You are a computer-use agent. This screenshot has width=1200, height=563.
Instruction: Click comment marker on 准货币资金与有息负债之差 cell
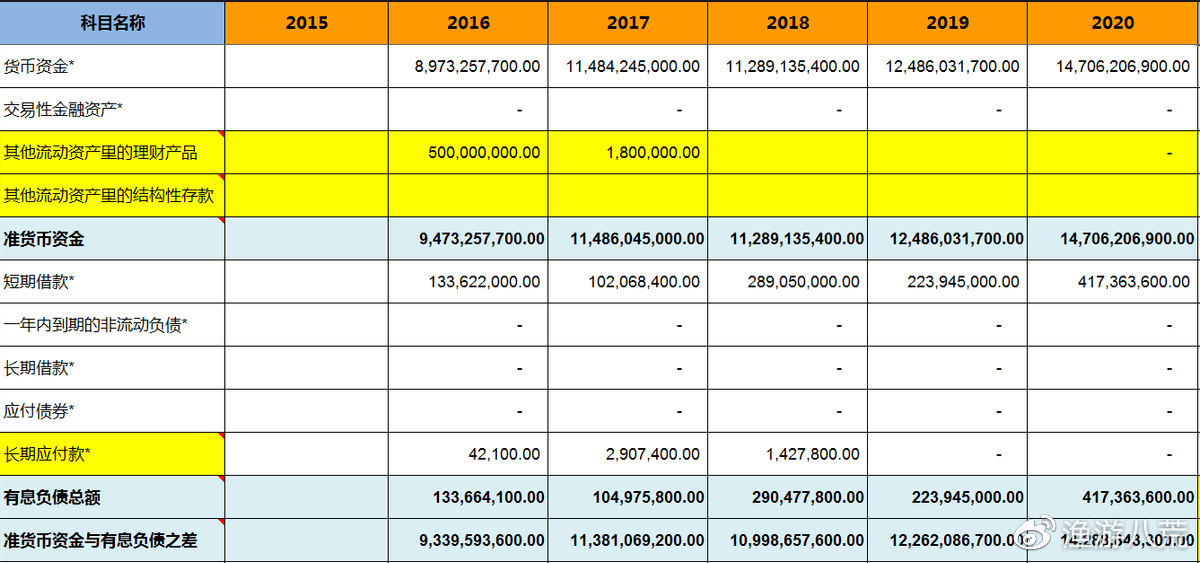tap(221, 522)
